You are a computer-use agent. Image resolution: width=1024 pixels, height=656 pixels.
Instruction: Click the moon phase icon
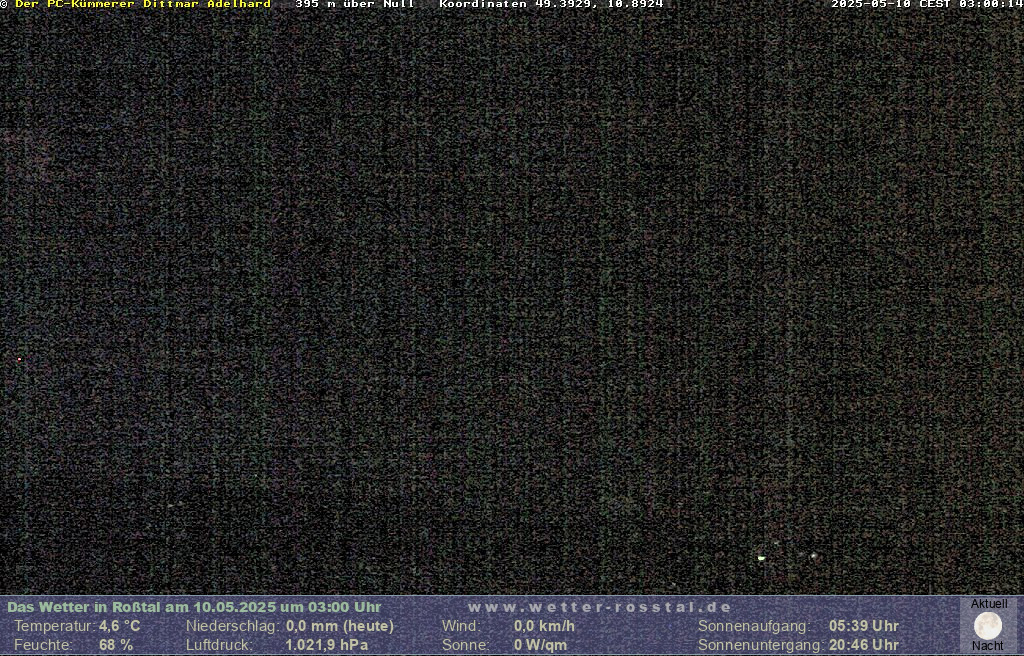[x=988, y=625]
